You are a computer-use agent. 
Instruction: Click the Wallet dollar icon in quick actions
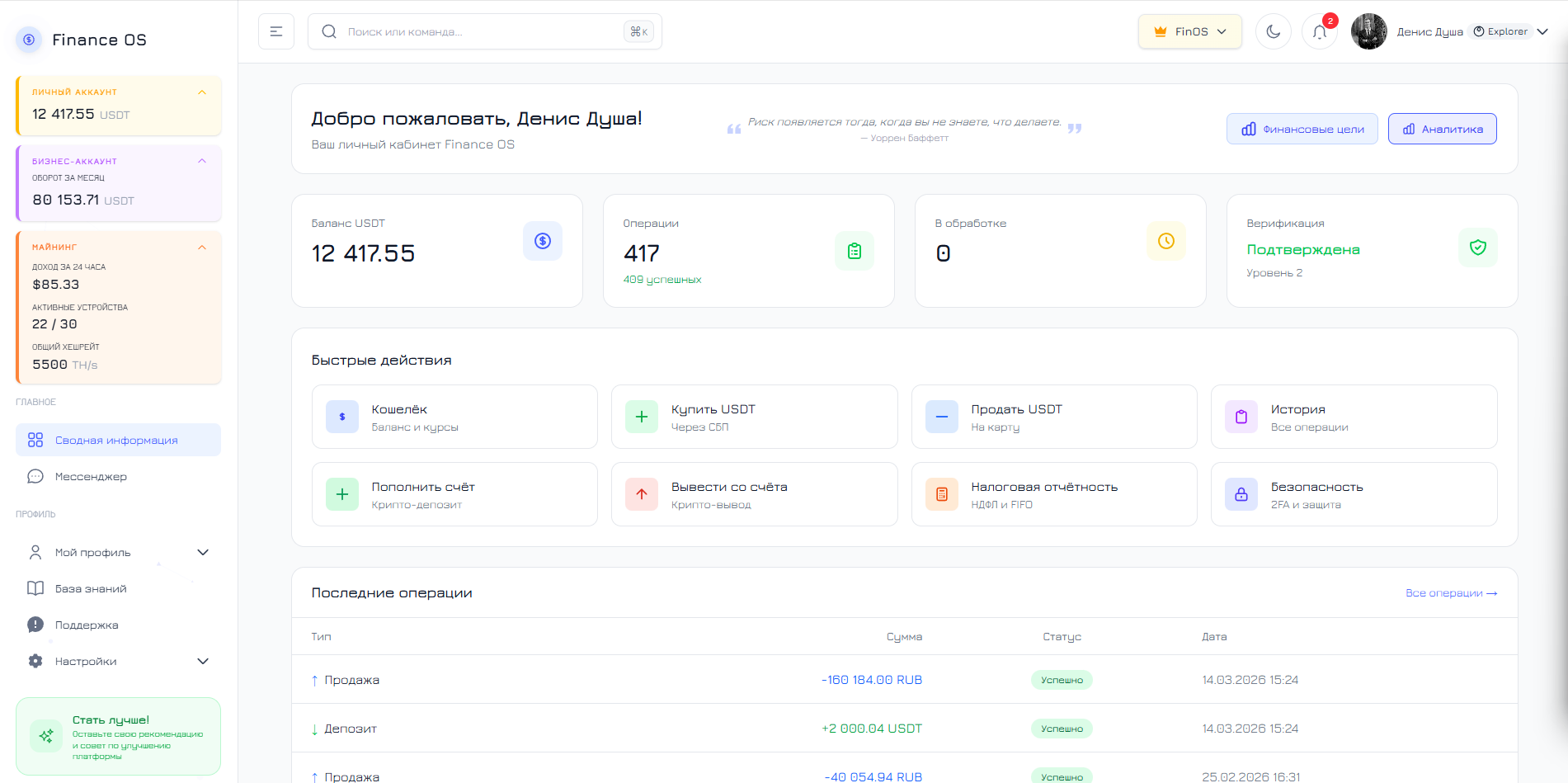pos(342,417)
